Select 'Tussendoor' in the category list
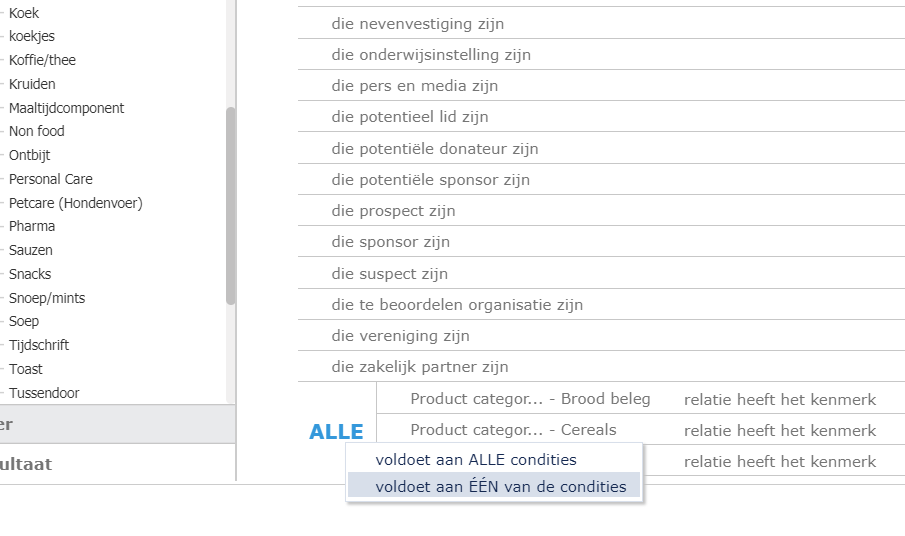The image size is (905, 536). [44, 393]
